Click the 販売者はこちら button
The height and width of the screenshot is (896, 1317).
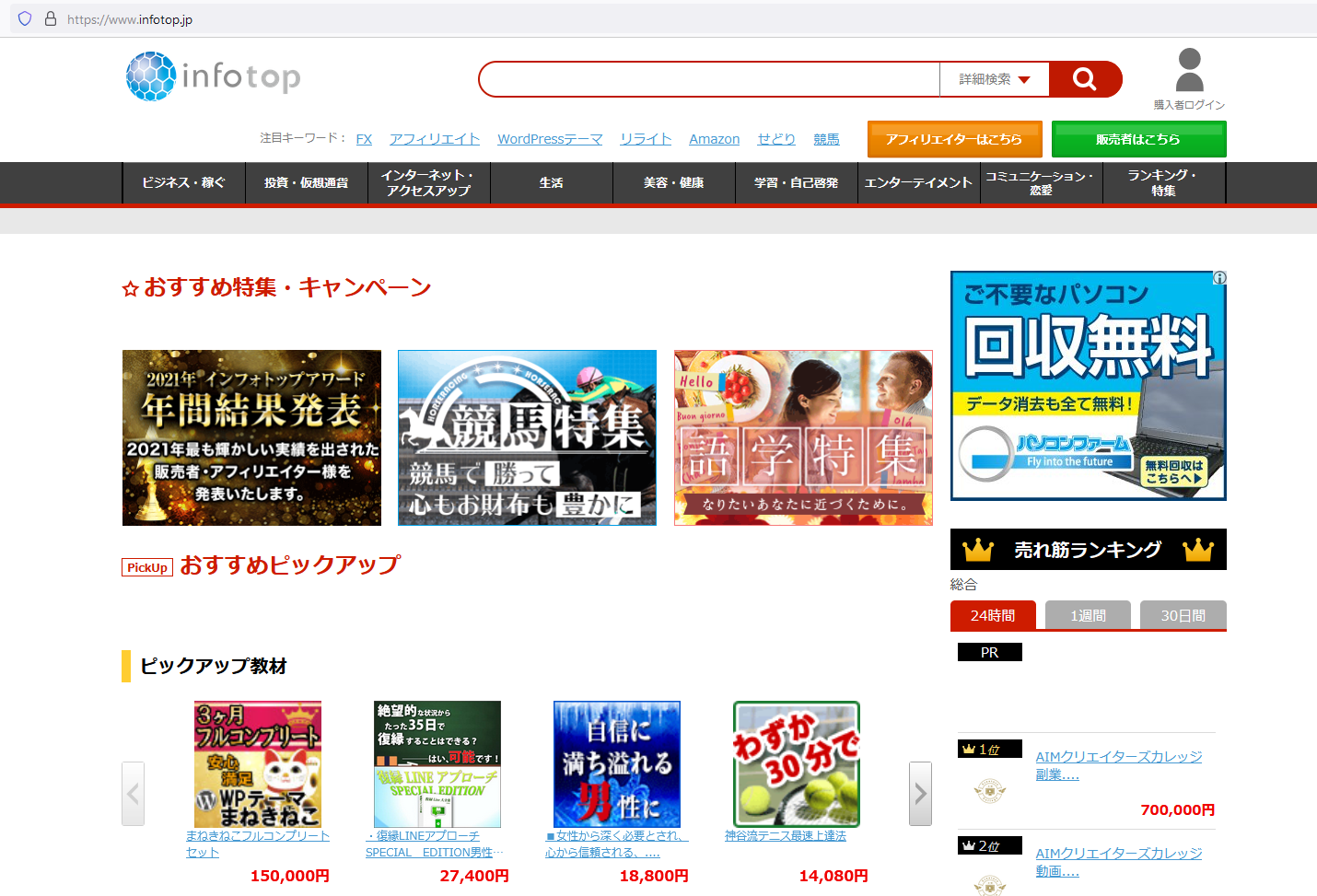[1137, 138]
